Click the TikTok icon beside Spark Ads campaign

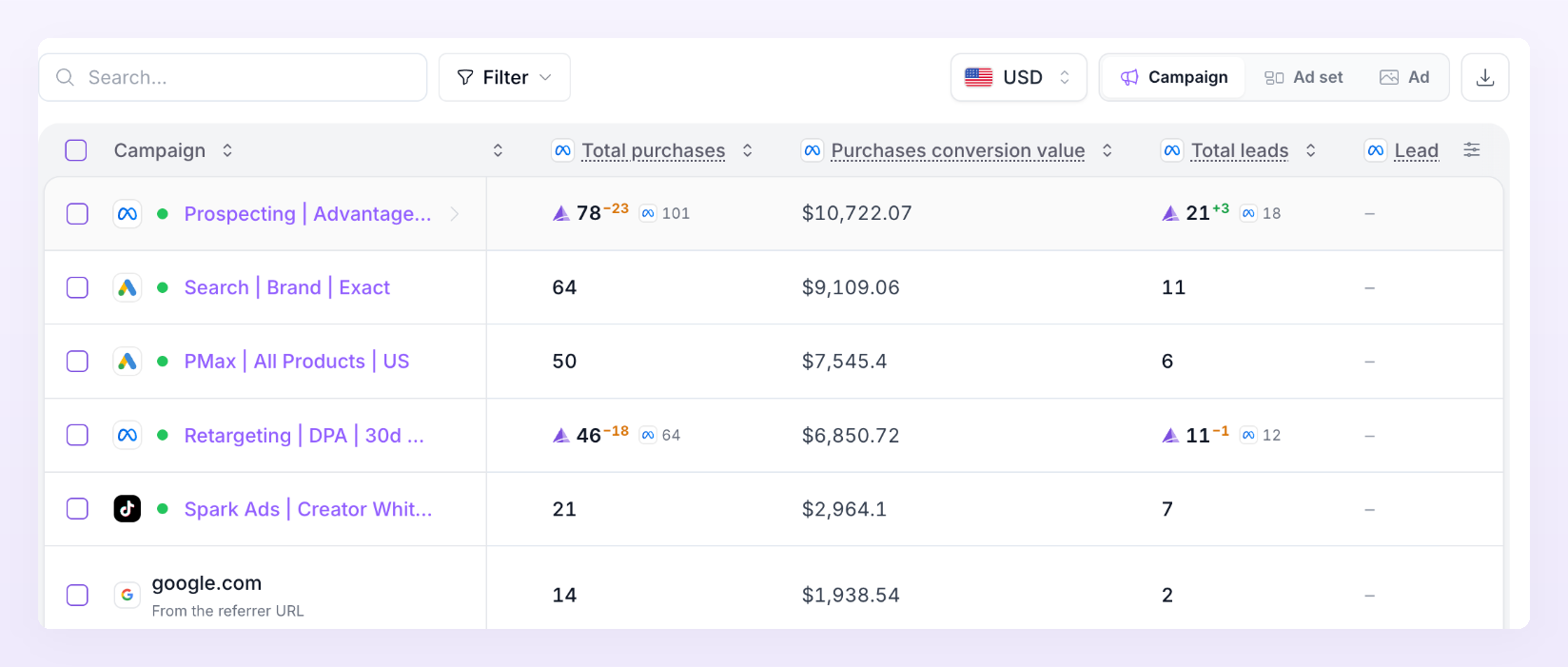[x=127, y=509]
